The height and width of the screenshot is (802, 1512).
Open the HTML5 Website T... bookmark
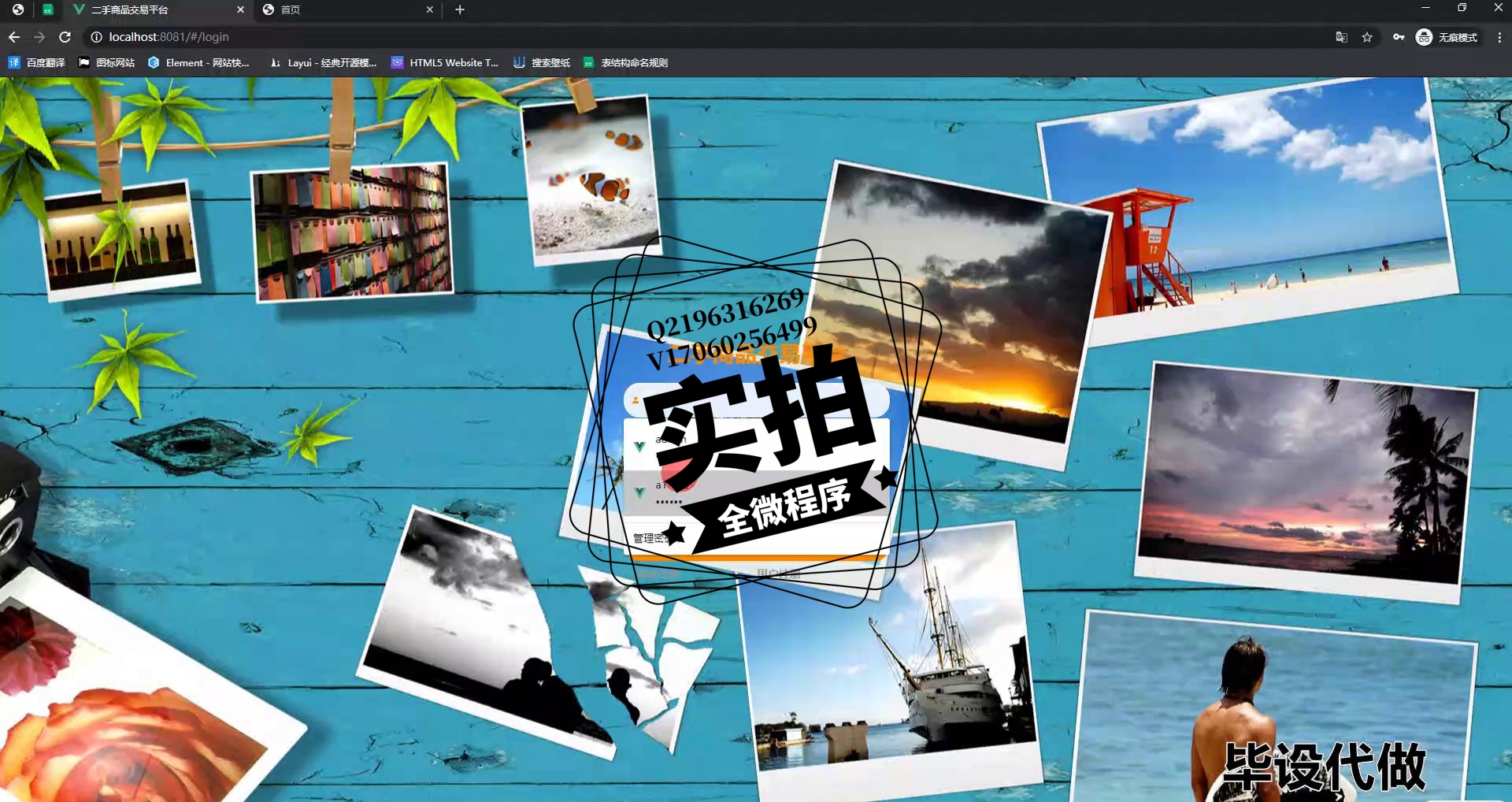445,62
